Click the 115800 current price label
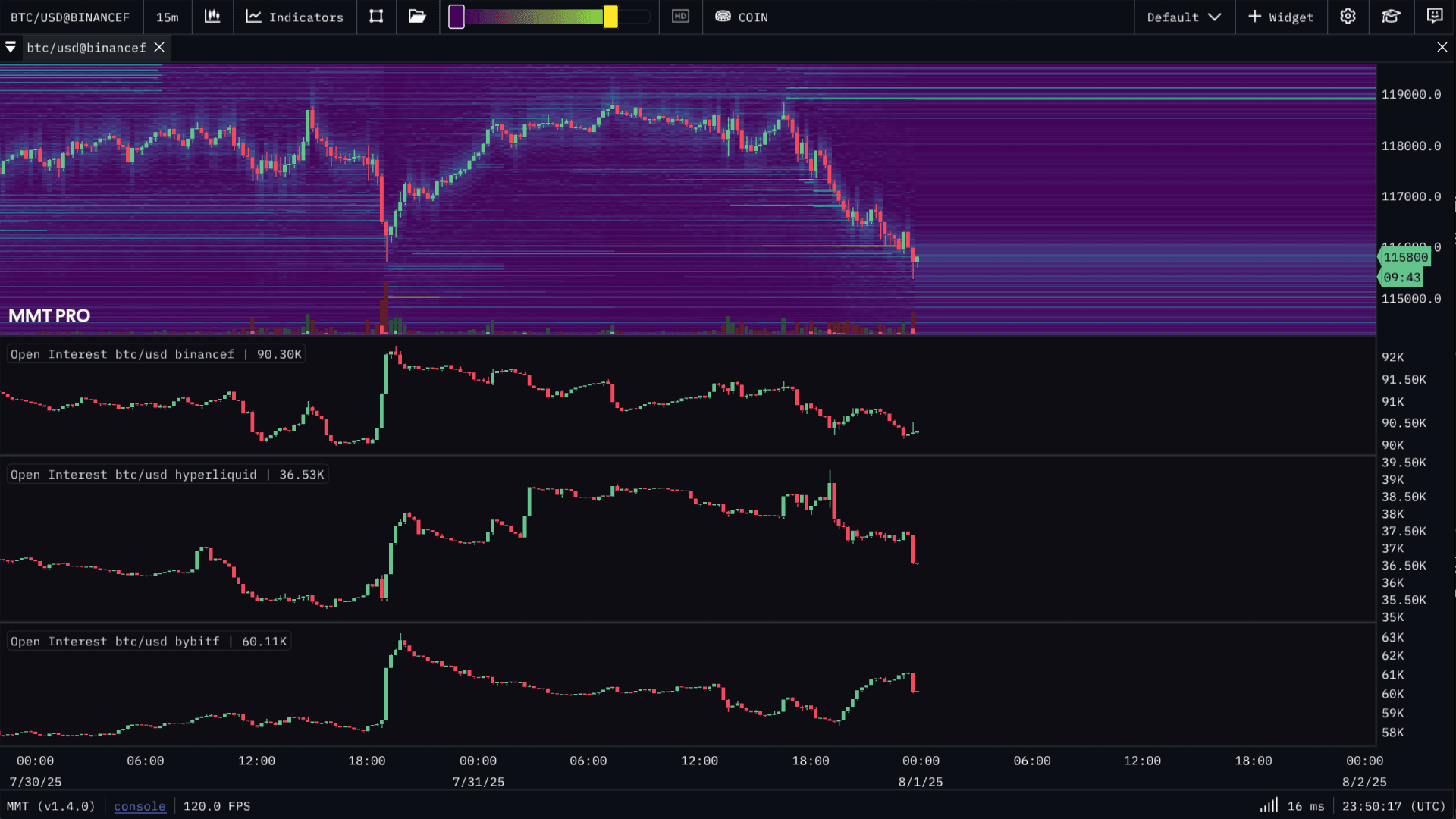1456x819 pixels. [1405, 257]
